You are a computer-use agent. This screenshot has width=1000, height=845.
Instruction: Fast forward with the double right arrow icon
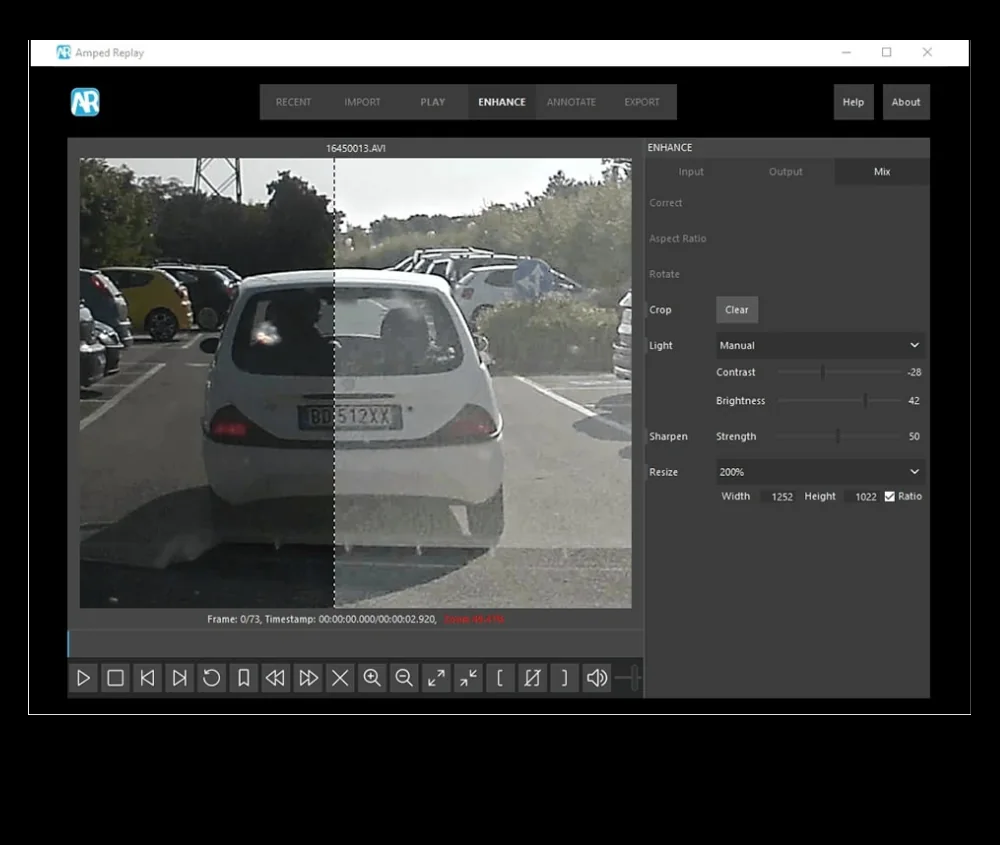pos(308,678)
